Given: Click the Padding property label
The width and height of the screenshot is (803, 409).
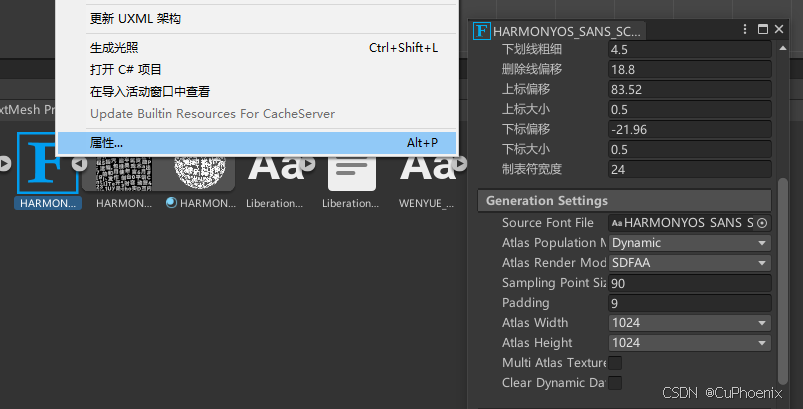Looking at the screenshot, I should tap(525, 303).
